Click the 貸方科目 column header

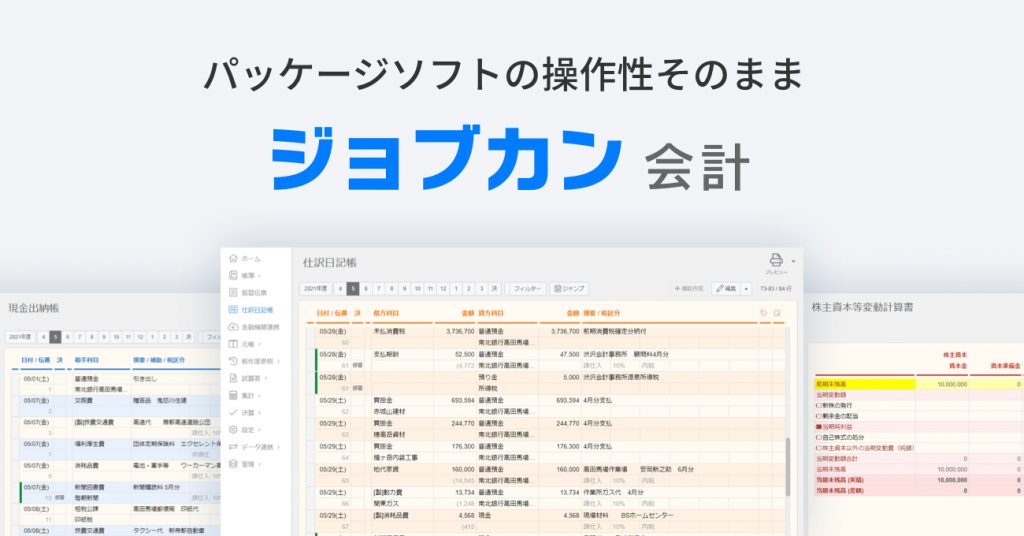coord(491,313)
